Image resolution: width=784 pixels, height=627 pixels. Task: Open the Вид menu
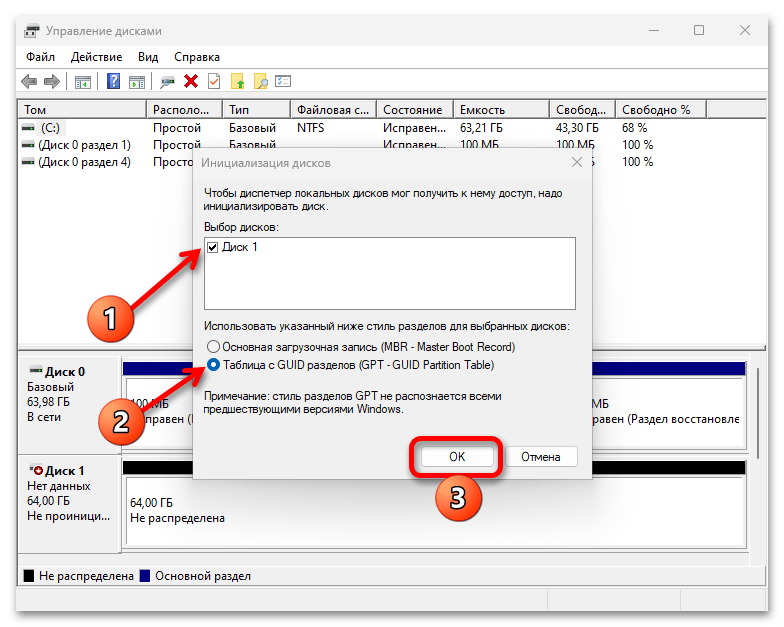point(148,57)
